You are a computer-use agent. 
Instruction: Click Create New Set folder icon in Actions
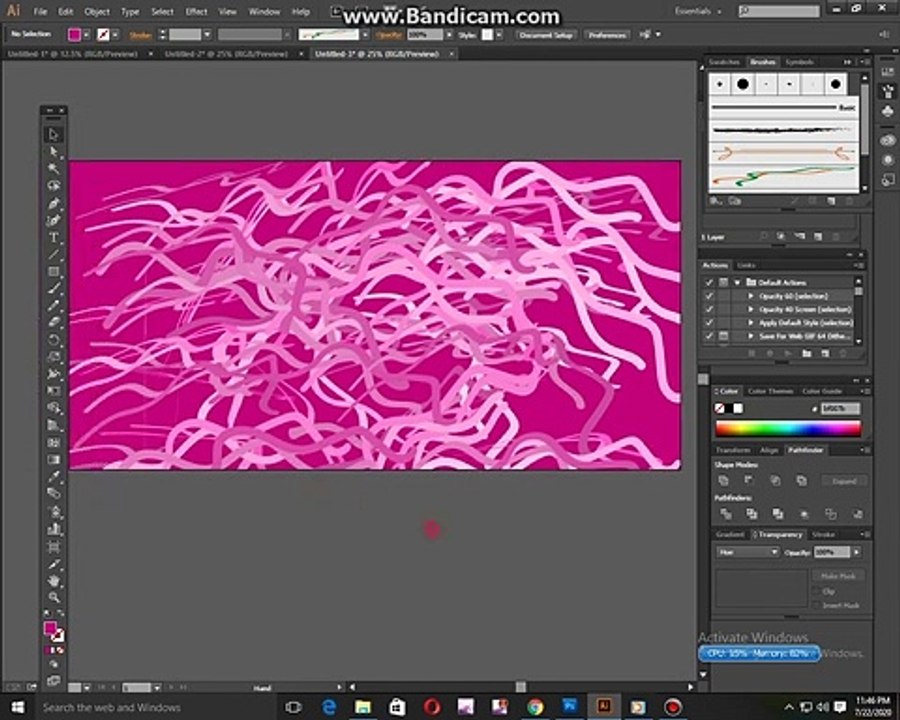(806, 353)
